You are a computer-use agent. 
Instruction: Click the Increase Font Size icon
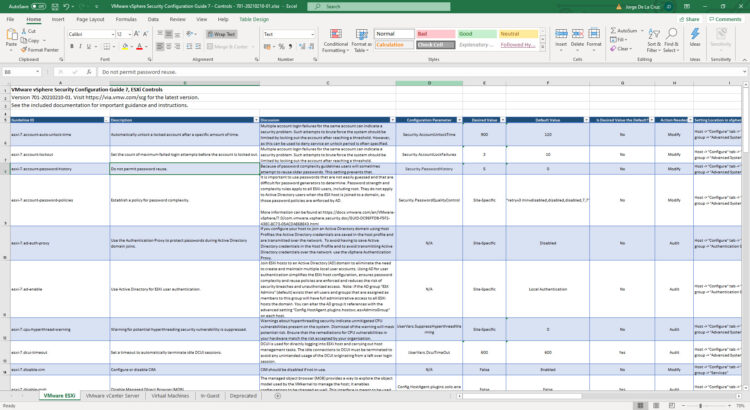coord(137,34)
